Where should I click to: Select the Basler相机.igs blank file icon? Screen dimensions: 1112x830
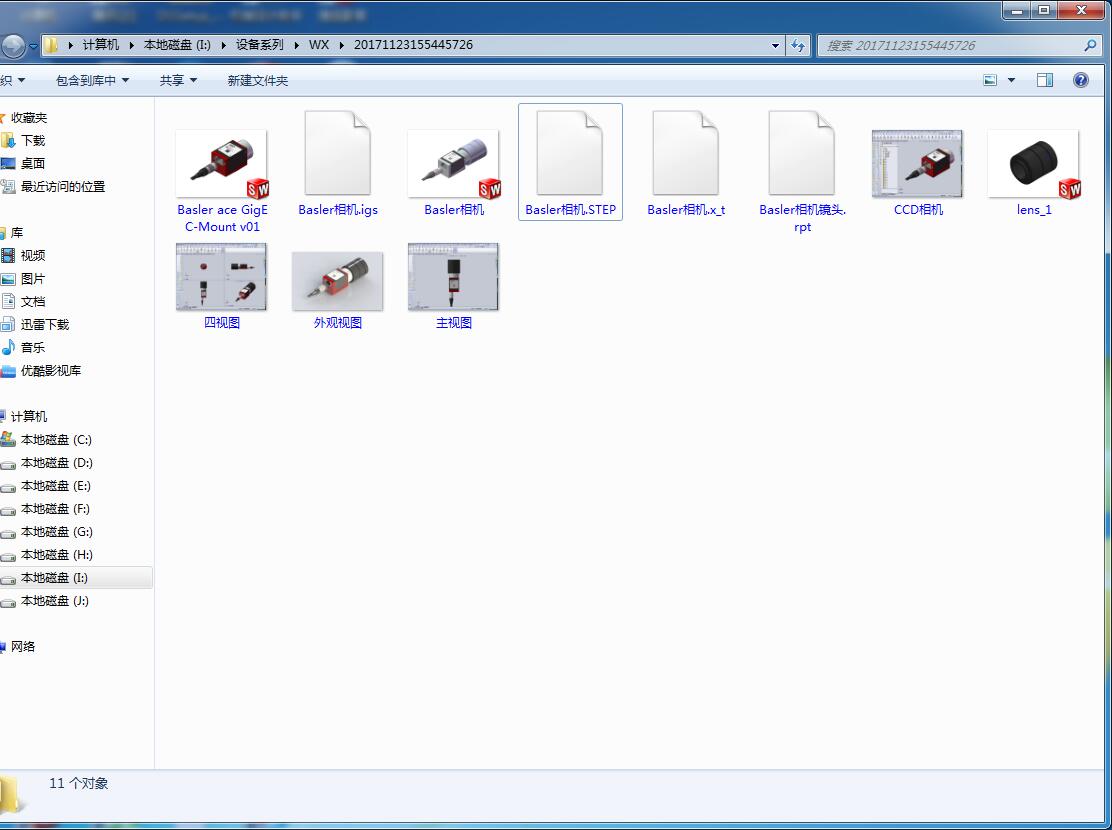(338, 153)
